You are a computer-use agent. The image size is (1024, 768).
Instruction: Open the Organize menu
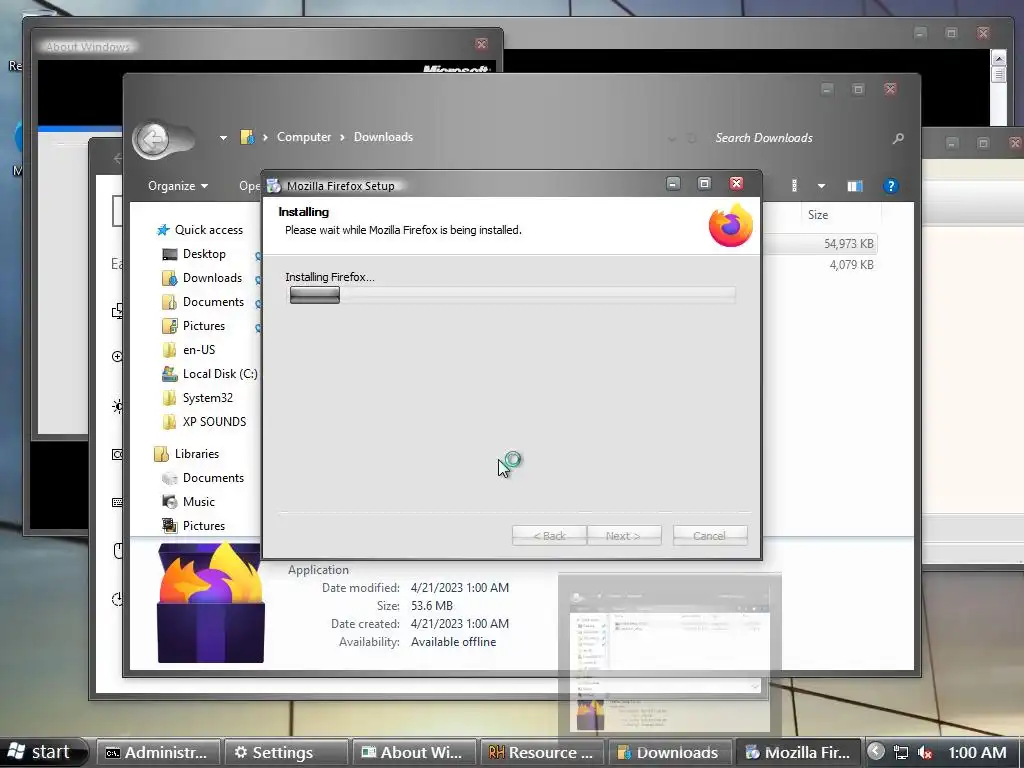178,186
